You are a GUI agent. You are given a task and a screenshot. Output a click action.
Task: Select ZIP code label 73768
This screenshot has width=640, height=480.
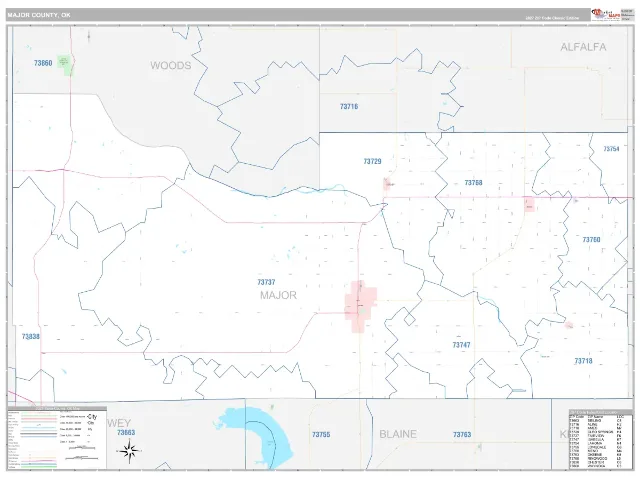point(473,182)
